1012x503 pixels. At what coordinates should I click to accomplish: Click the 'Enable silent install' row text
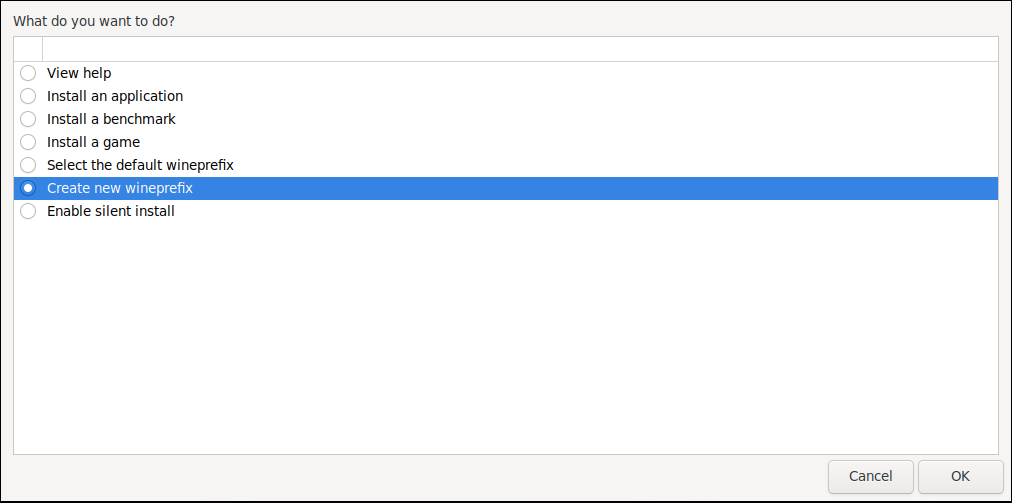tap(111, 211)
